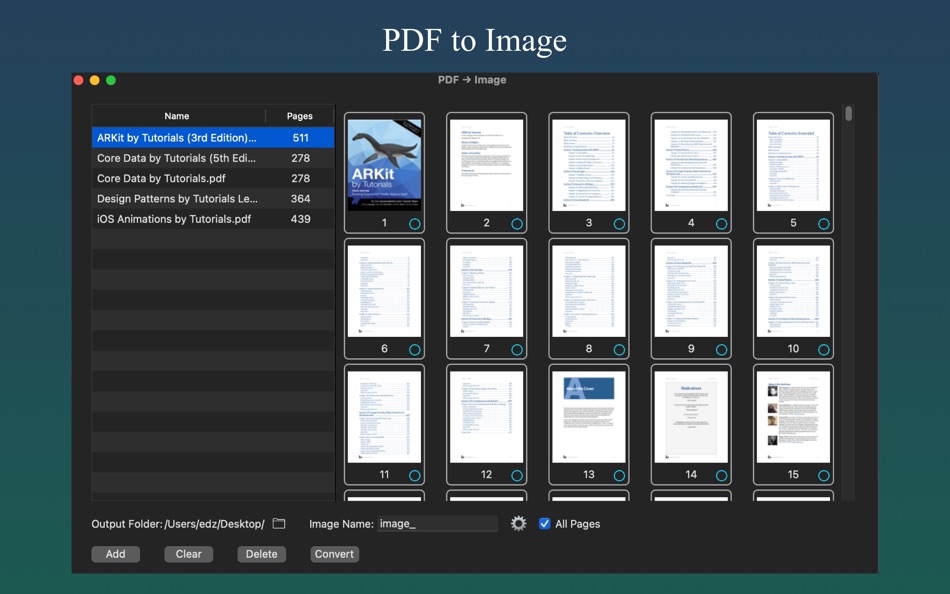950x594 pixels.
Task: Click the 364 page count cell
Action: [x=301, y=198]
